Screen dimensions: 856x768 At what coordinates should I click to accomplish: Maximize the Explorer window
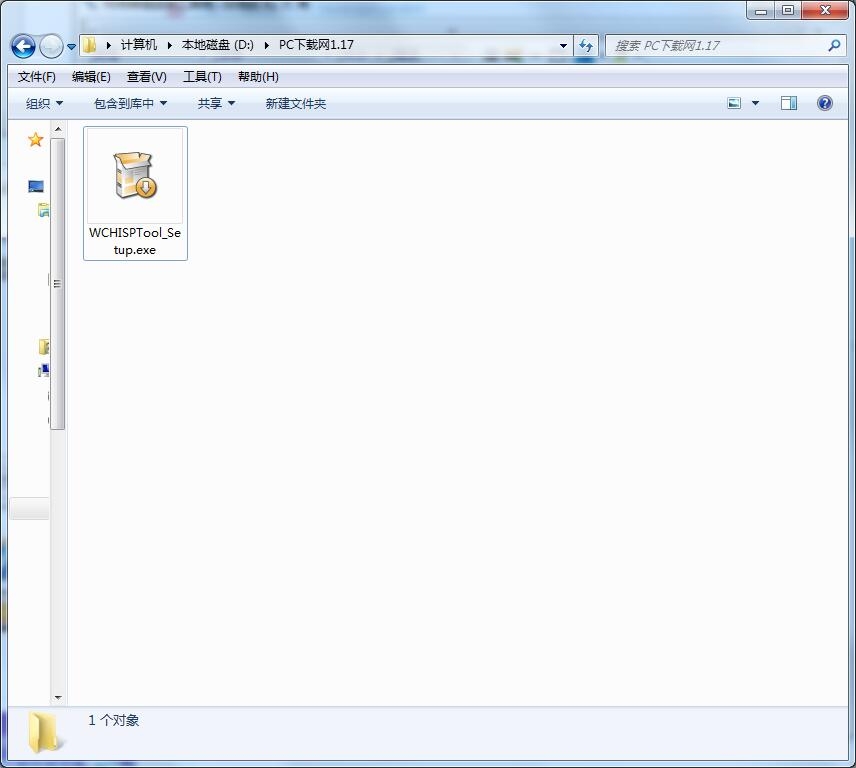point(788,10)
